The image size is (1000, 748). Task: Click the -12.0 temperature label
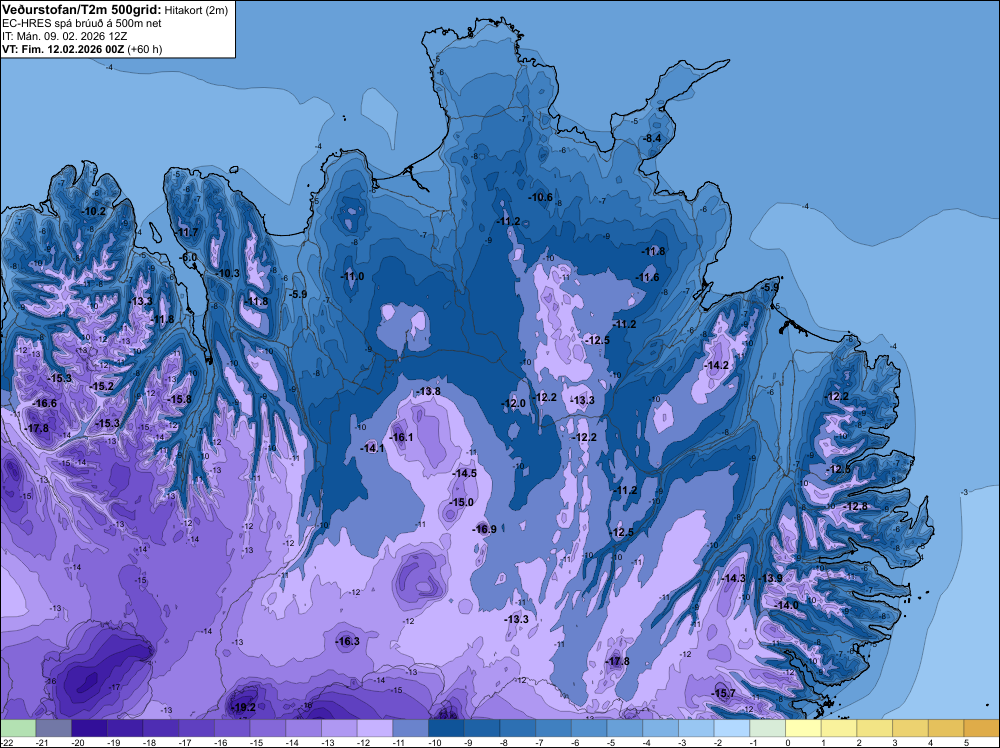click(x=513, y=403)
